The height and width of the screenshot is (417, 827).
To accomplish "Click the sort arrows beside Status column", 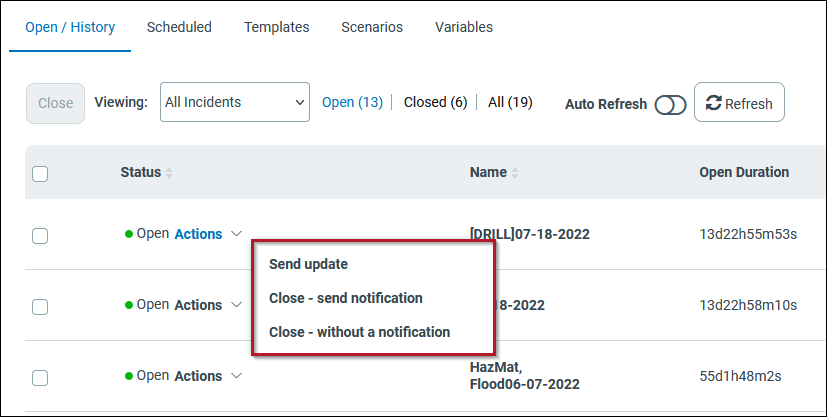I will pyautogui.click(x=169, y=172).
